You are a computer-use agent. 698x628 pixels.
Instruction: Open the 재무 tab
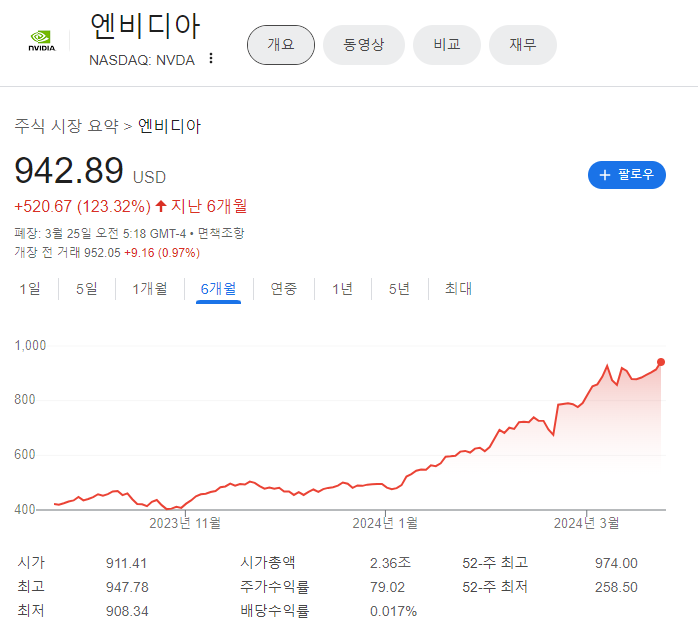point(523,45)
